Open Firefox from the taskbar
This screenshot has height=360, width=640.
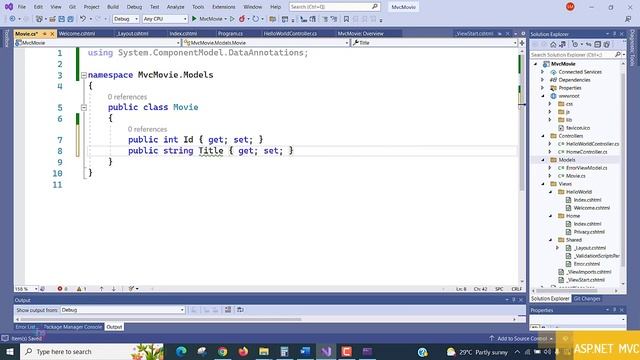[243, 351]
